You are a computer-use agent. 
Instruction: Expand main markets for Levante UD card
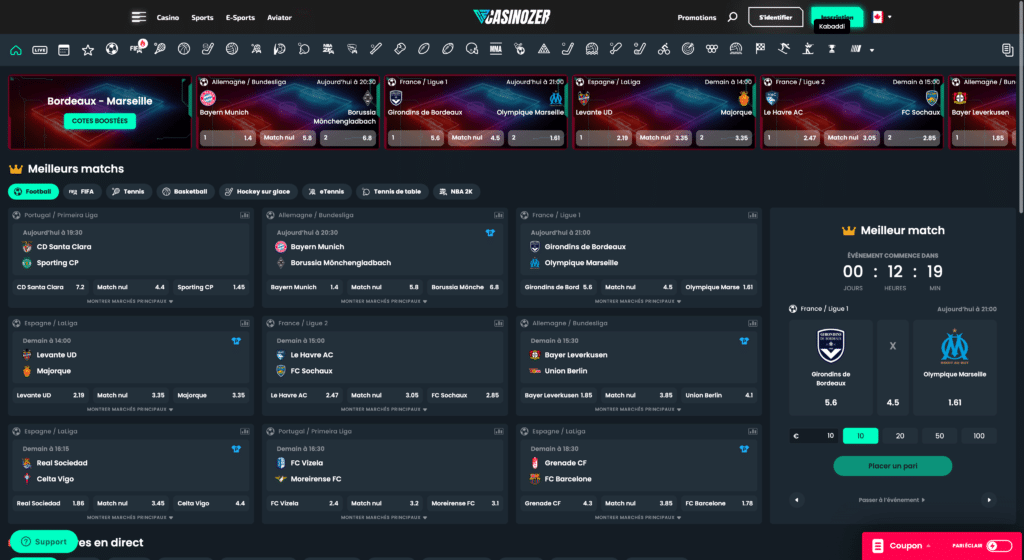click(130, 409)
